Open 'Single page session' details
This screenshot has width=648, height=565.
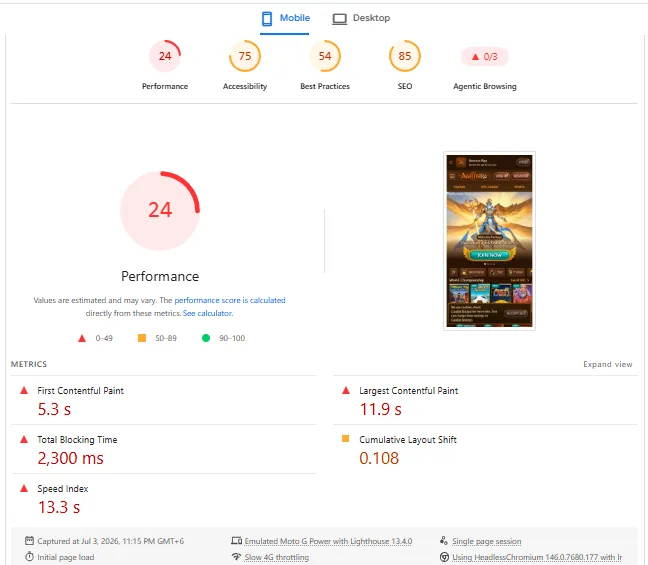coord(486,541)
